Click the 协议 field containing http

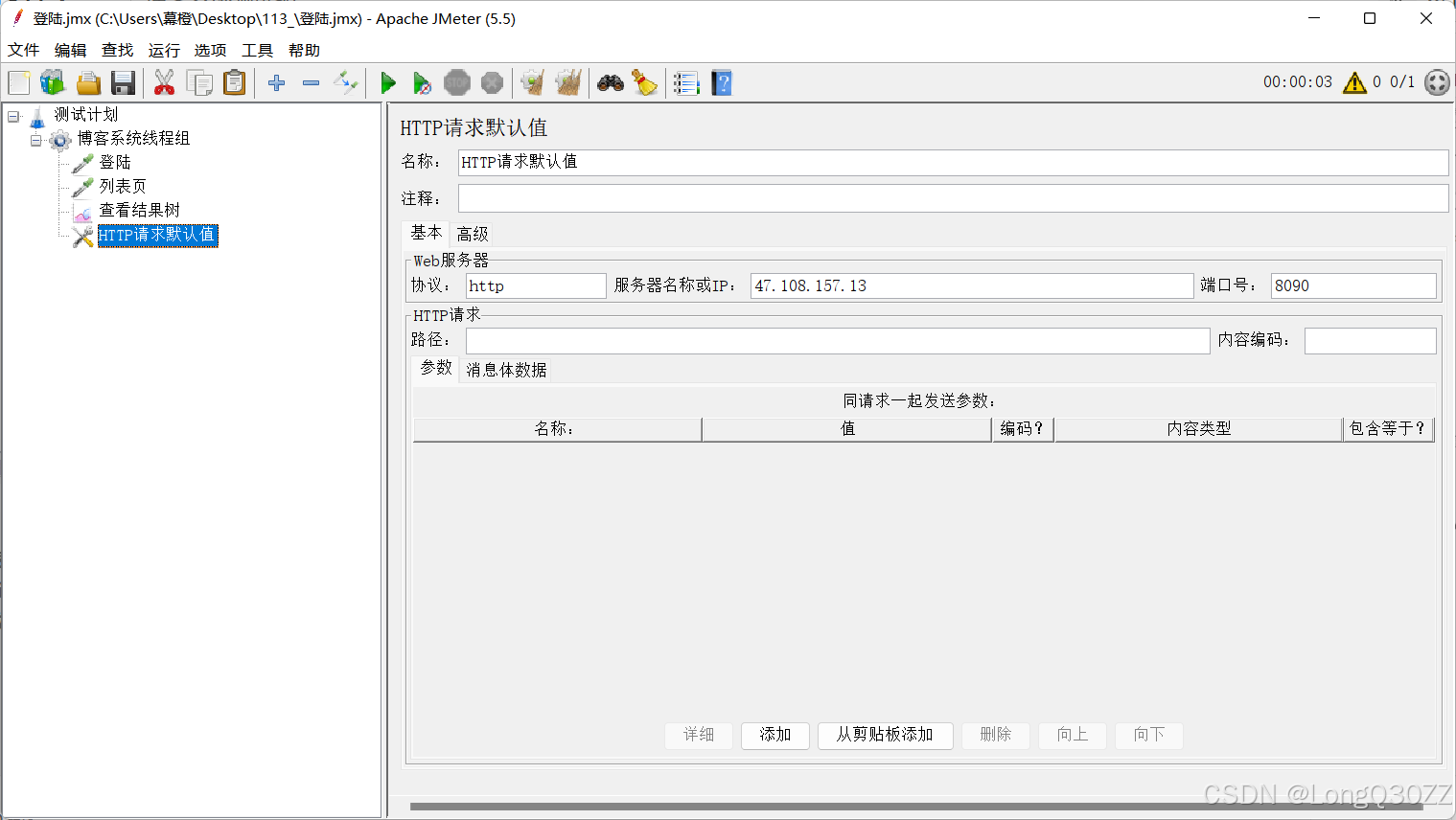(x=536, y=285)
